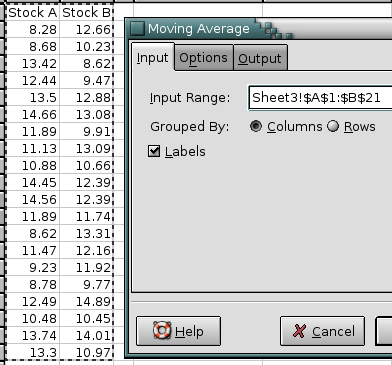Select the Input tab
The height and width of the screenshot is (365, 392).
(x=153, y=57)
